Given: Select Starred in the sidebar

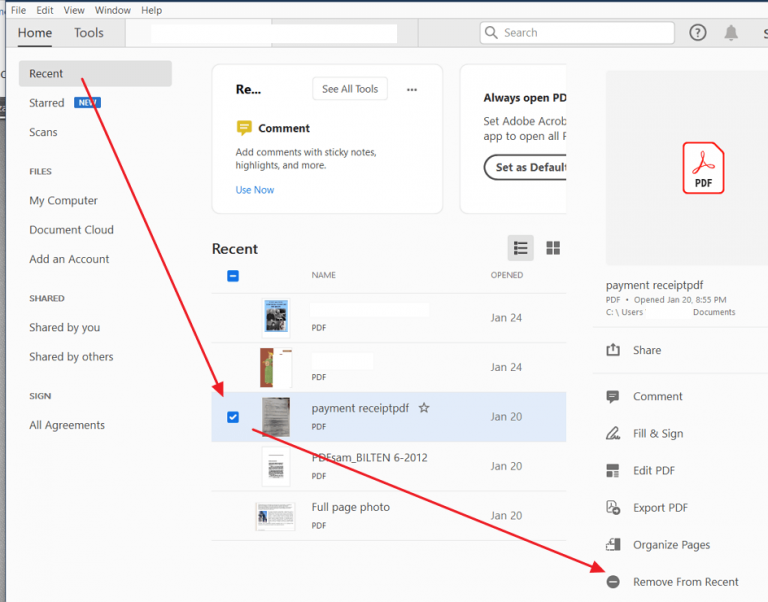Looking at the screenshot, I should [47, 103].
